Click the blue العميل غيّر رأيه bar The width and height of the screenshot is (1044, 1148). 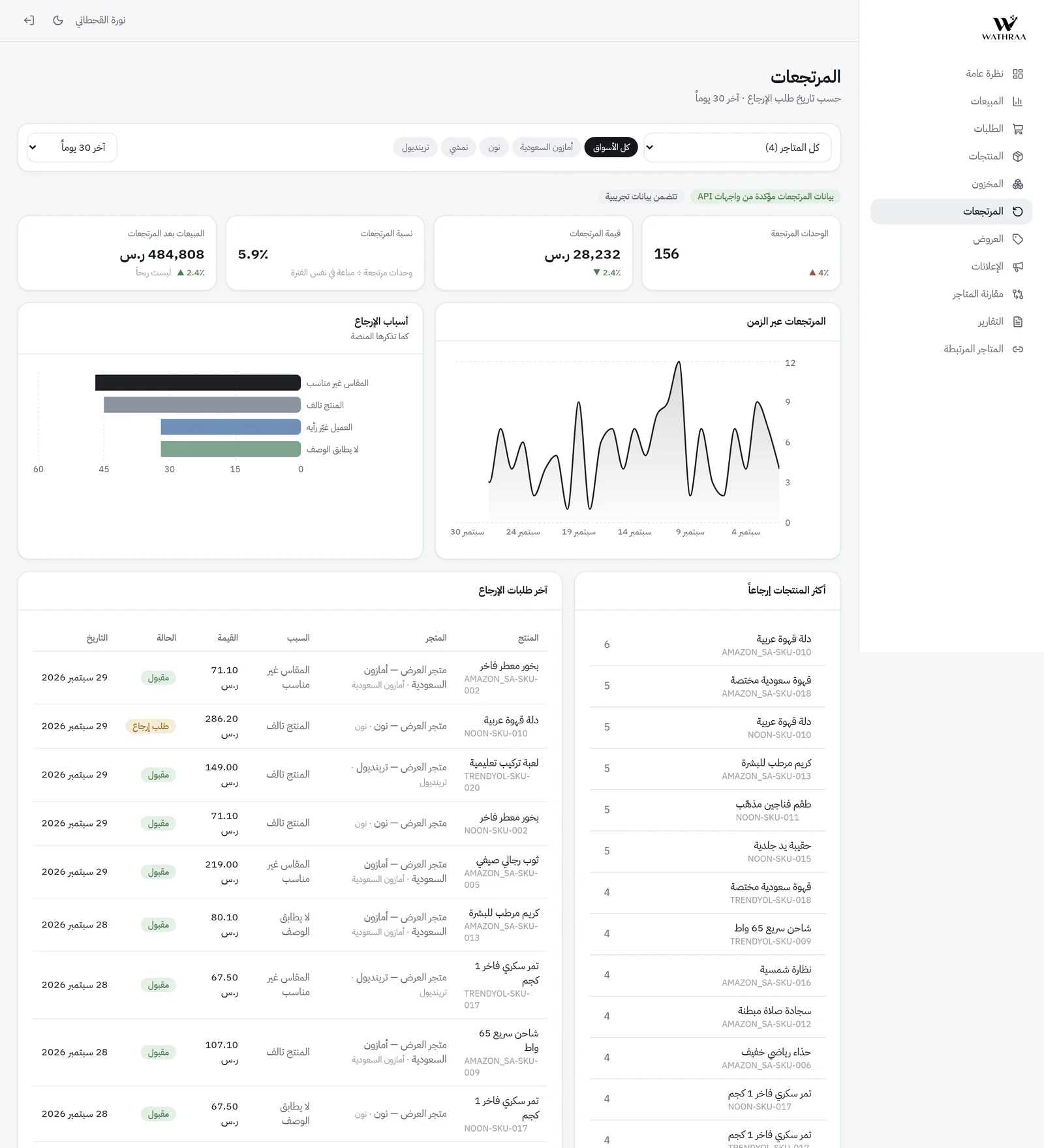pyautogui.click(x=230, y=427)
